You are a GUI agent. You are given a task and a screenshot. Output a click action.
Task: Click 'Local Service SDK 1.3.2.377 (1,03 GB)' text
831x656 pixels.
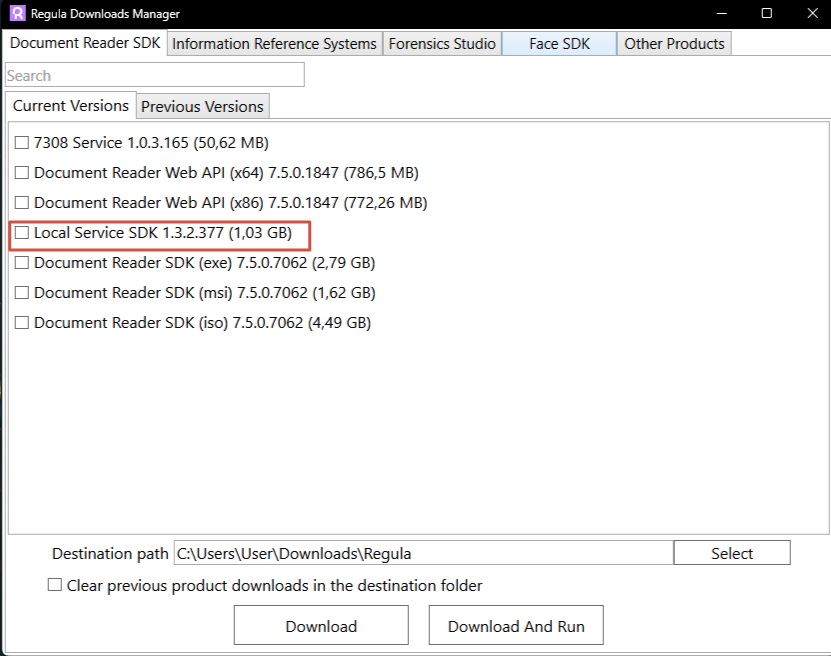pos(163,233)
